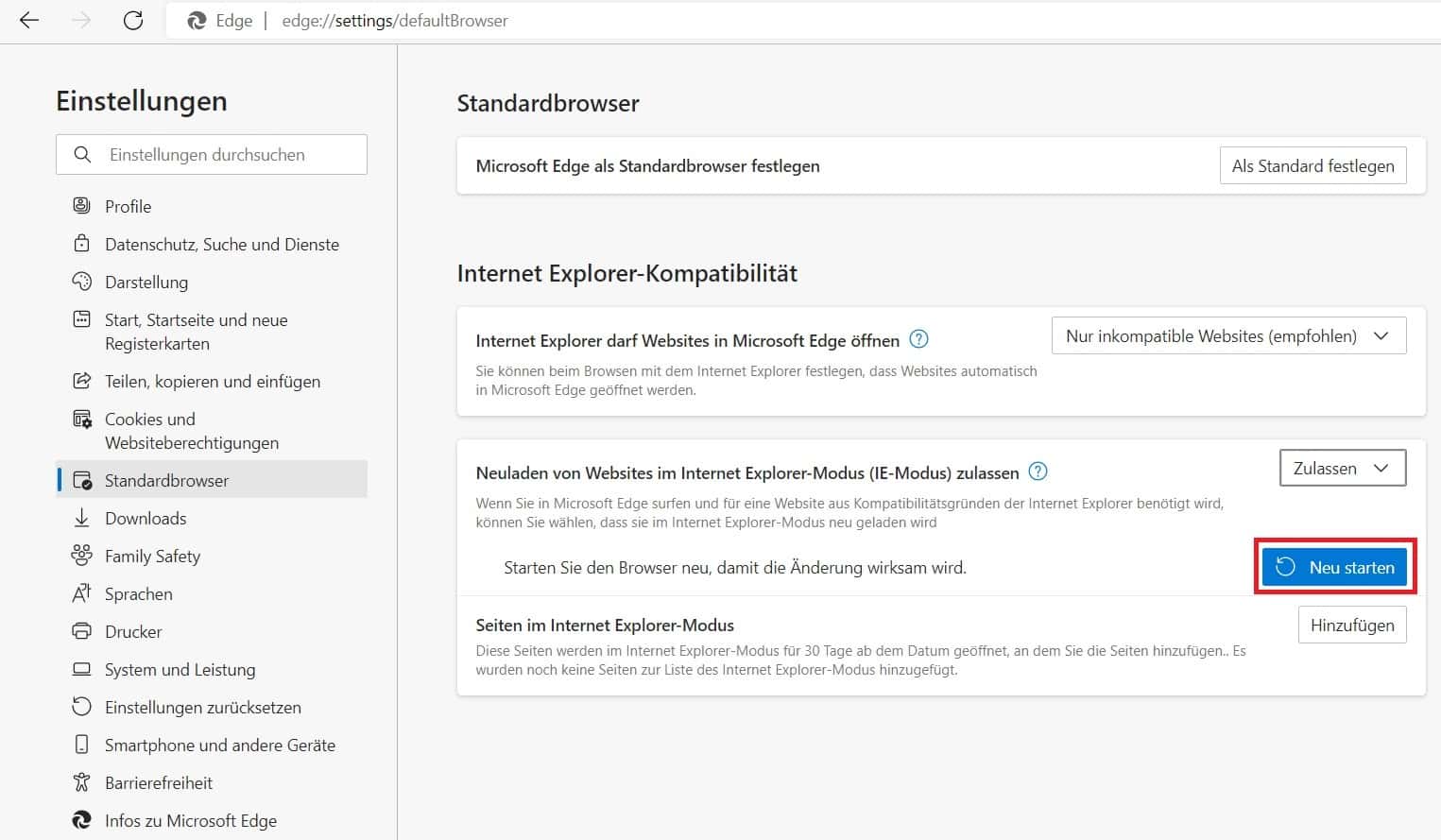Viewport: 1441px width, 840px height.
Task: Click help icon beside Websites in Edge öffnen
Action: coord(918,339)
